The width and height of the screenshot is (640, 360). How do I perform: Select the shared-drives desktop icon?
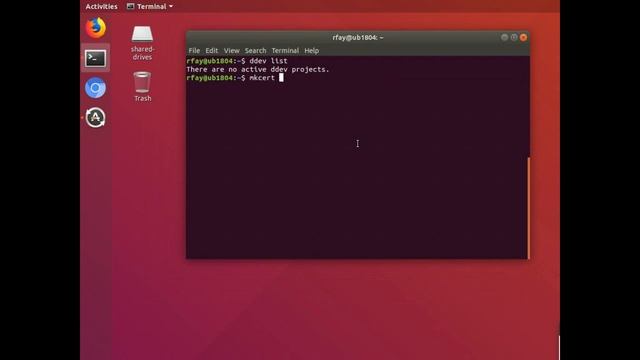(x=142, y=43)
